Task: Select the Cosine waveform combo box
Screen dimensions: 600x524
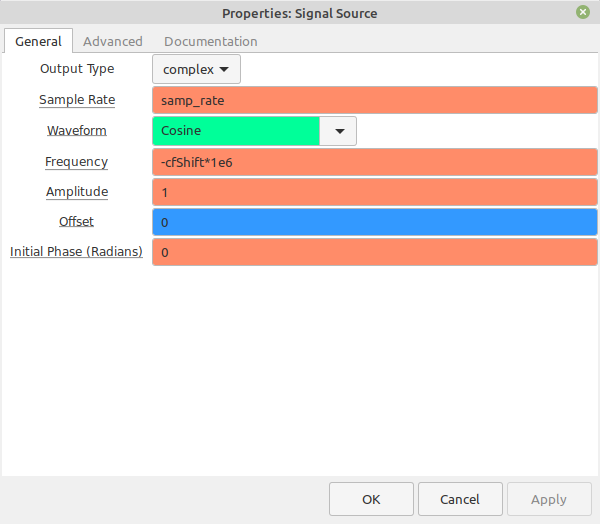Action: (254, 131)
